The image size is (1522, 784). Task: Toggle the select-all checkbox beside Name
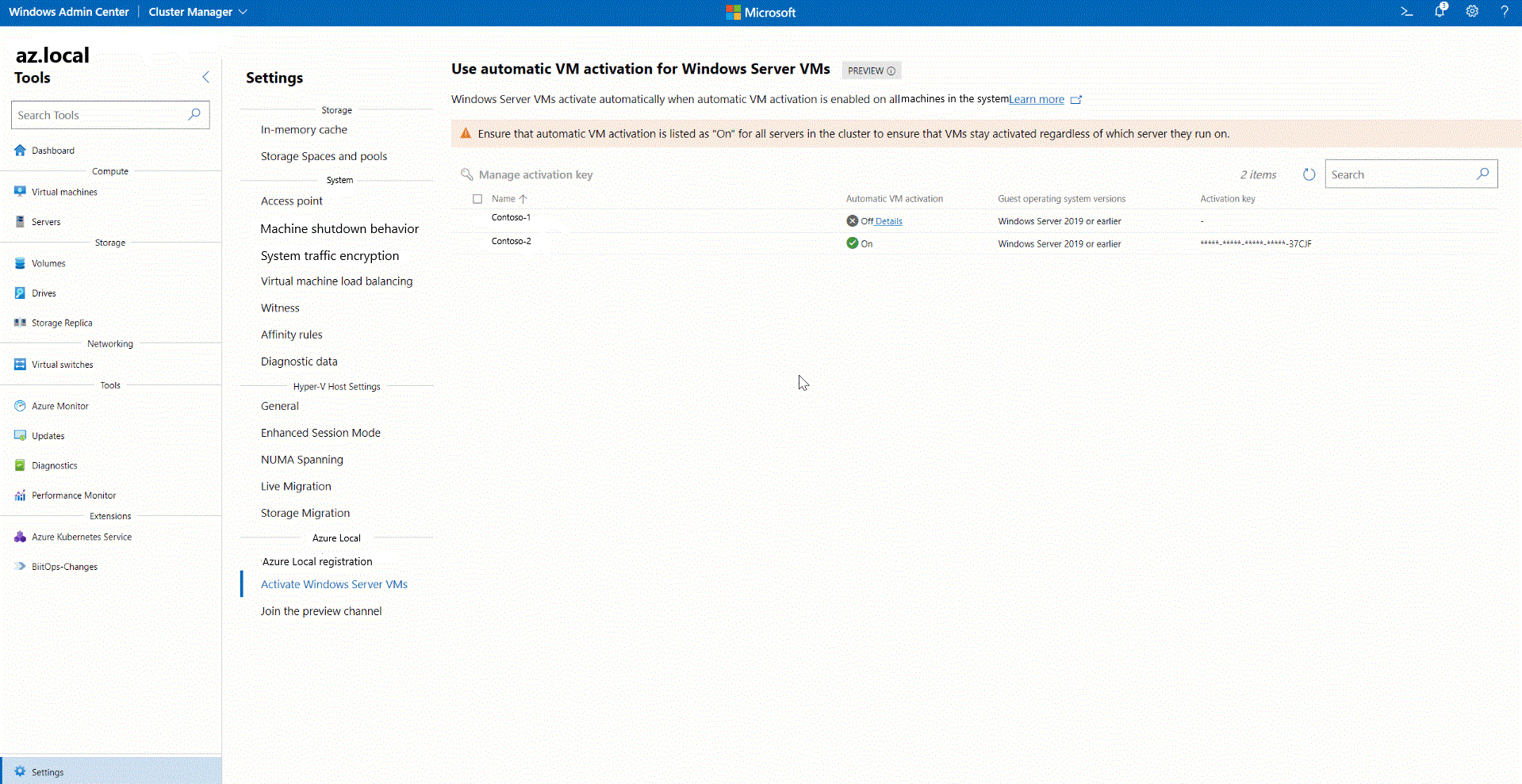[477, 199]
